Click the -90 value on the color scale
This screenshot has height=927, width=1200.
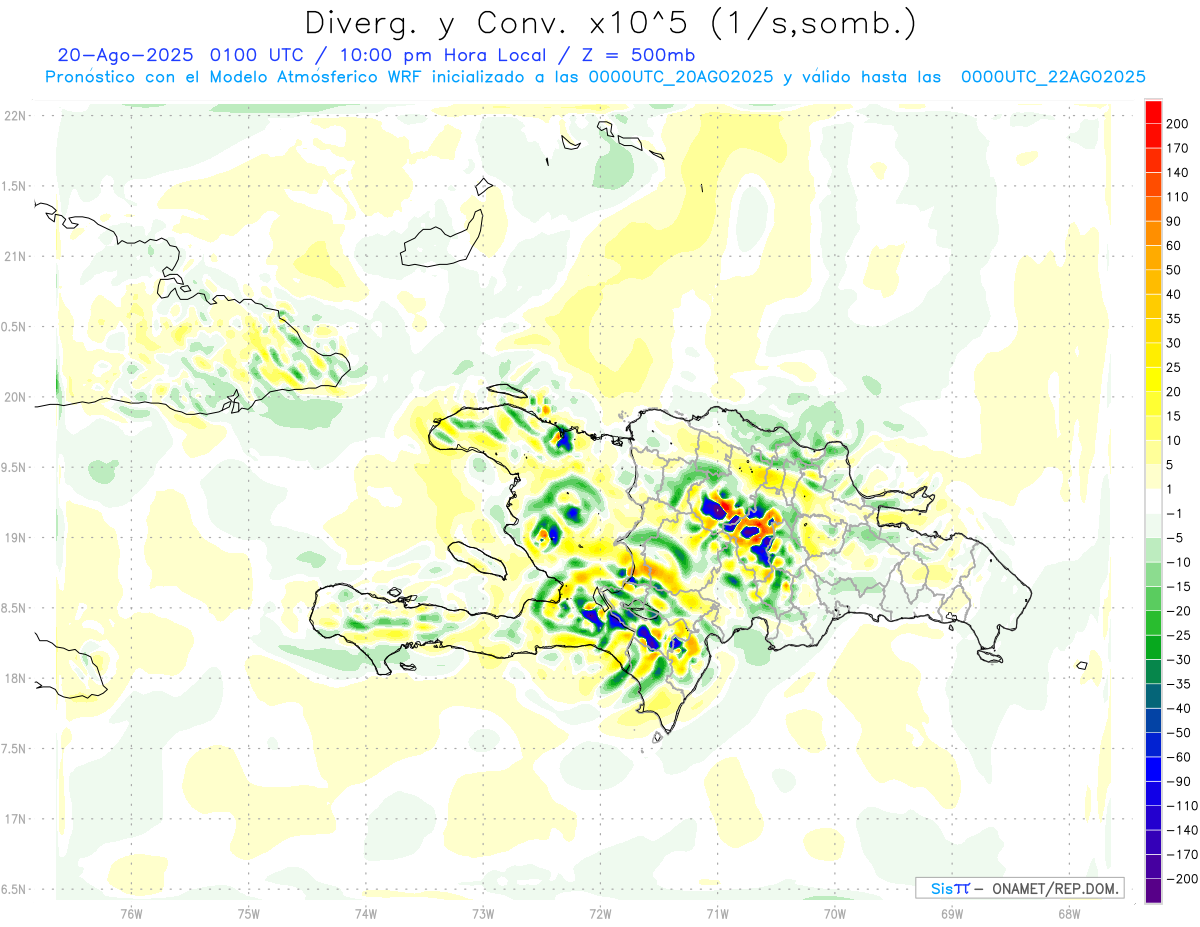tap(1181, 781)
